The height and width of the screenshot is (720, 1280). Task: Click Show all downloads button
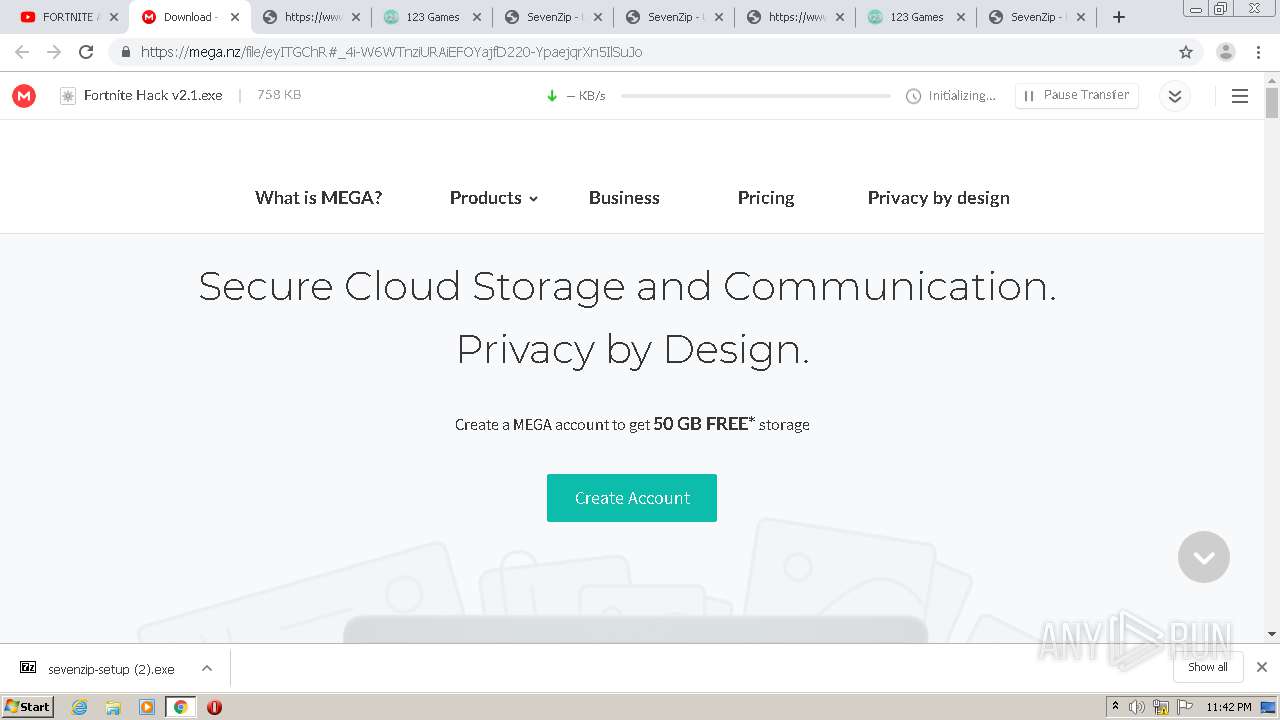[x=1208, y=667]
